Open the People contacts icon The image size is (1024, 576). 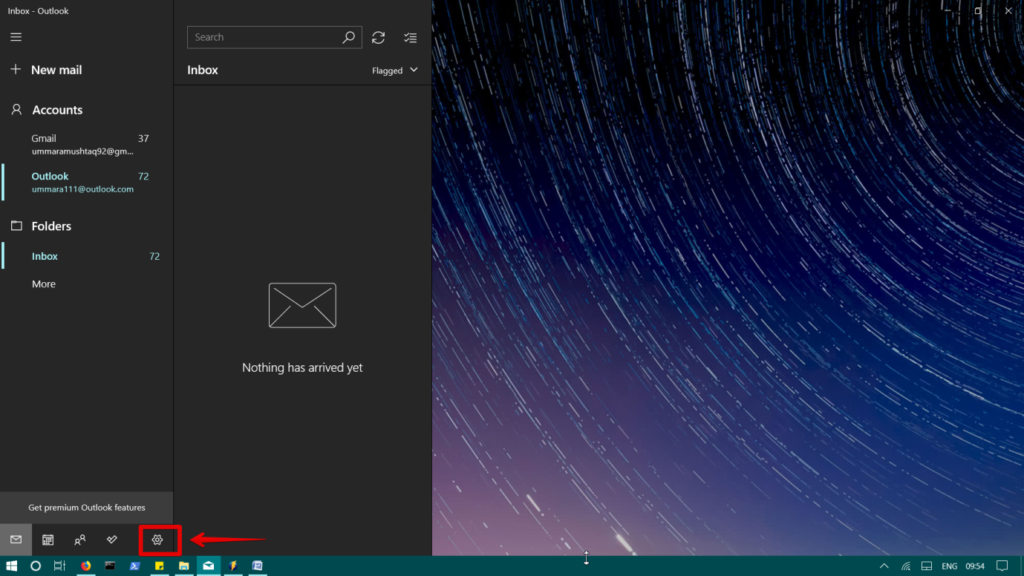coord(80,539)
